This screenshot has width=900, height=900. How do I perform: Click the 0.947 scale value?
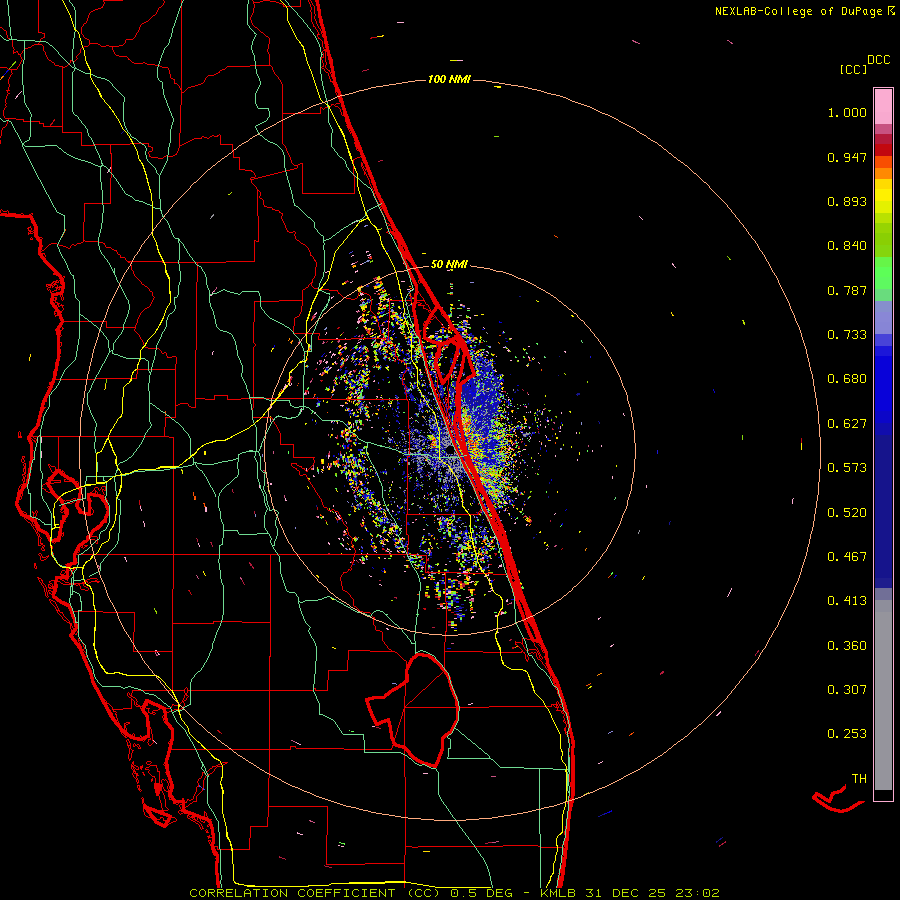[847, 157]
